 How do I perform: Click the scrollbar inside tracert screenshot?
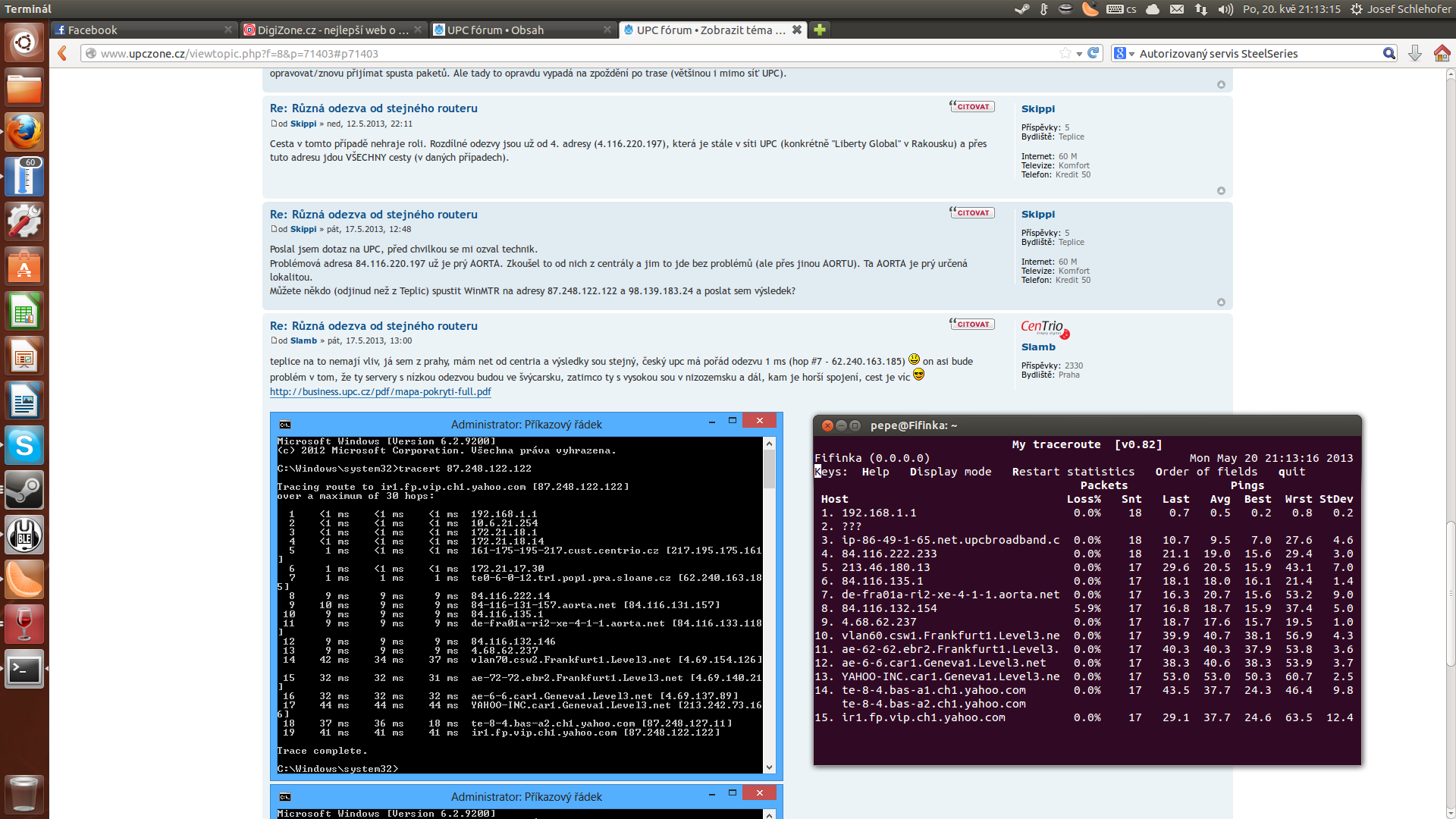[769, 605]
